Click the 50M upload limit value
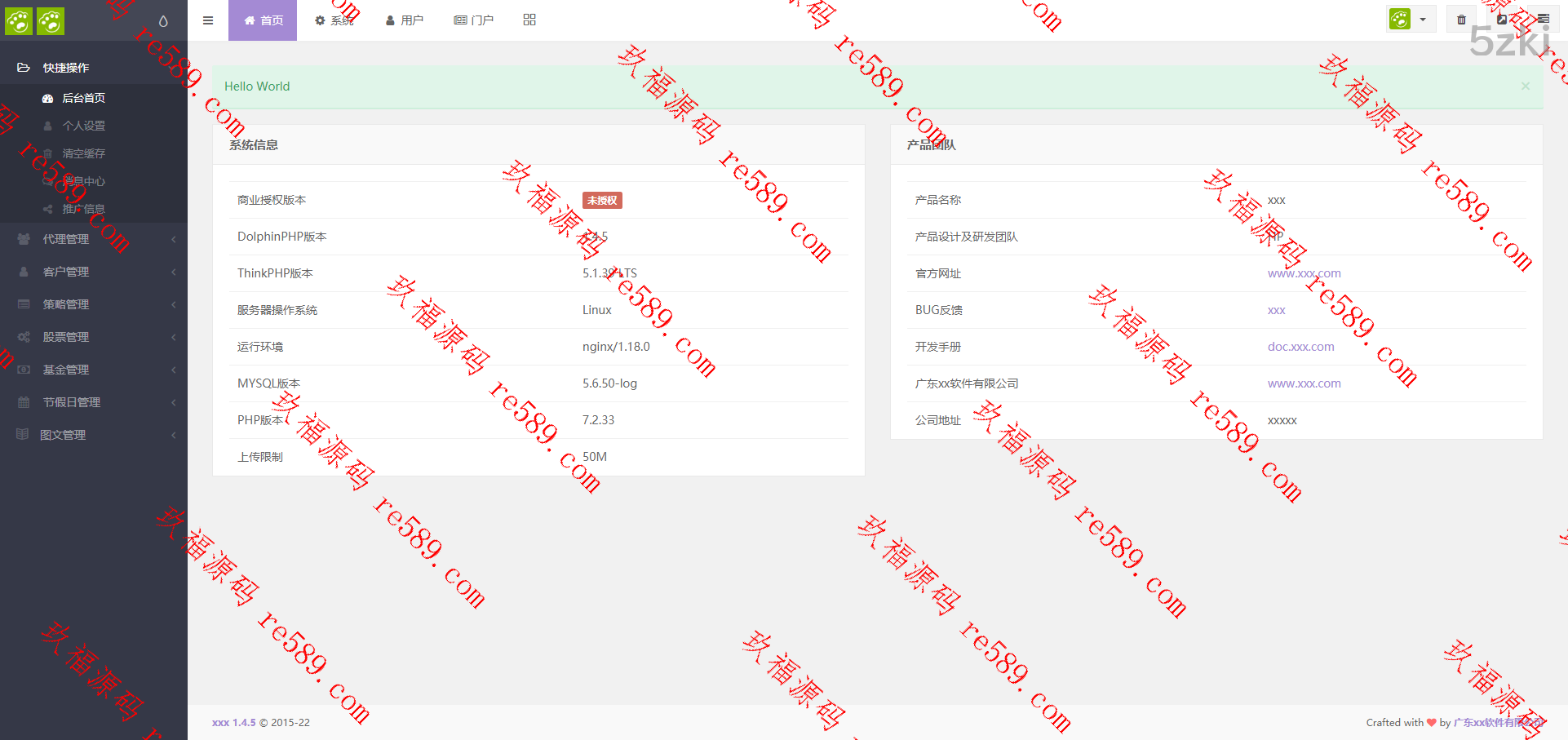This screenshot has width=1568, height=740. coord(595,457)
